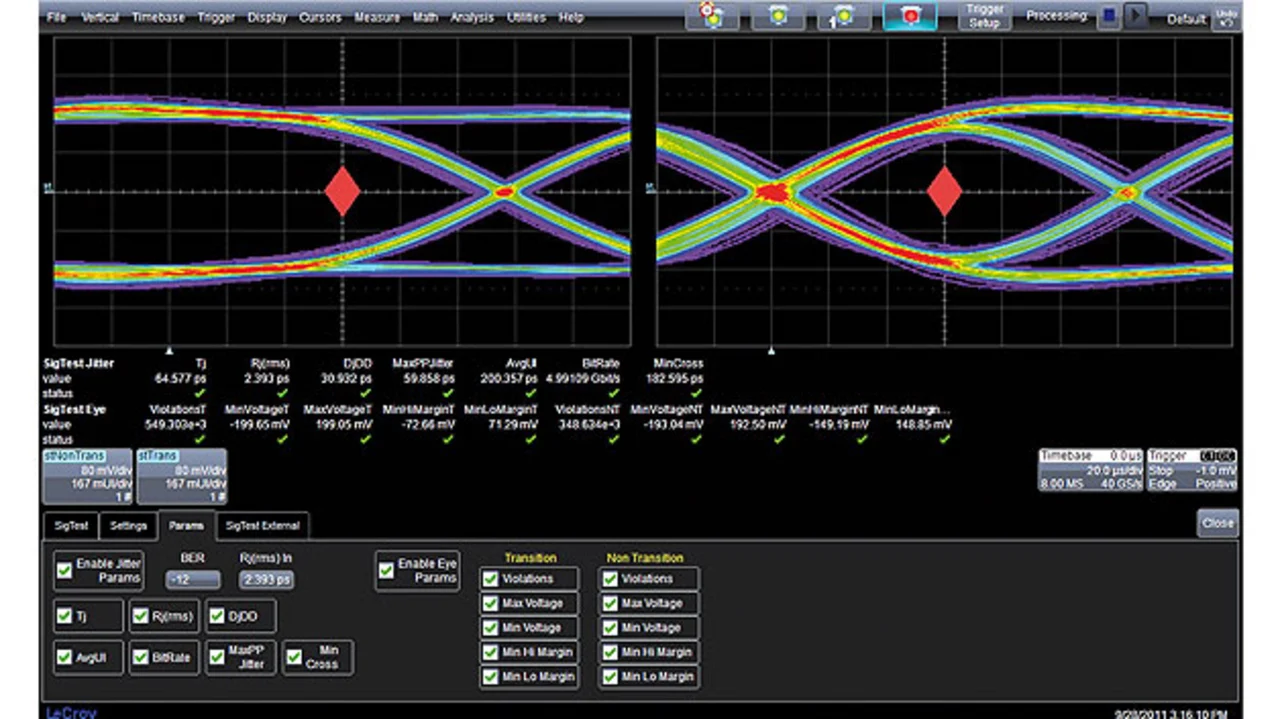Open the Settings tab
The width and height of the screenshot is (1280, 719).
[x=129, y=525]
